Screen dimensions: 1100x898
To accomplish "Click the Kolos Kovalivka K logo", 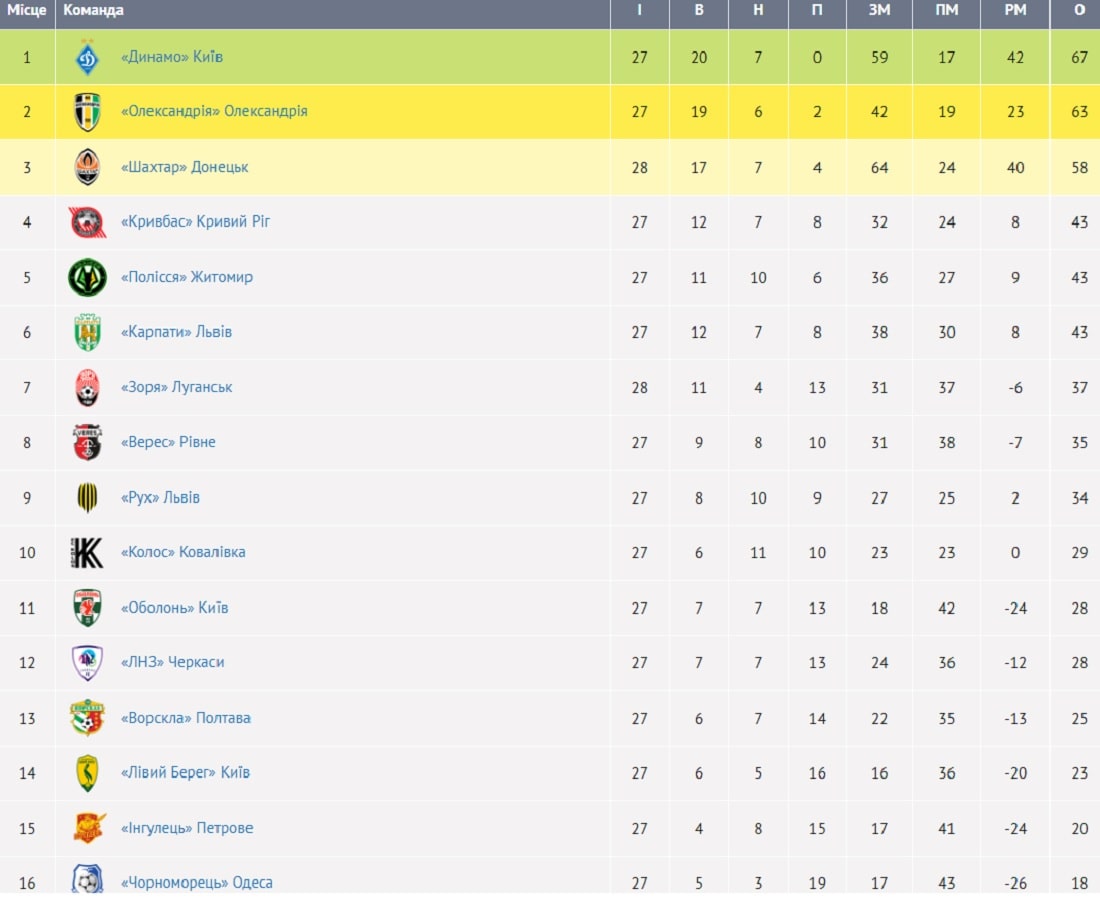I will (88, 553).
